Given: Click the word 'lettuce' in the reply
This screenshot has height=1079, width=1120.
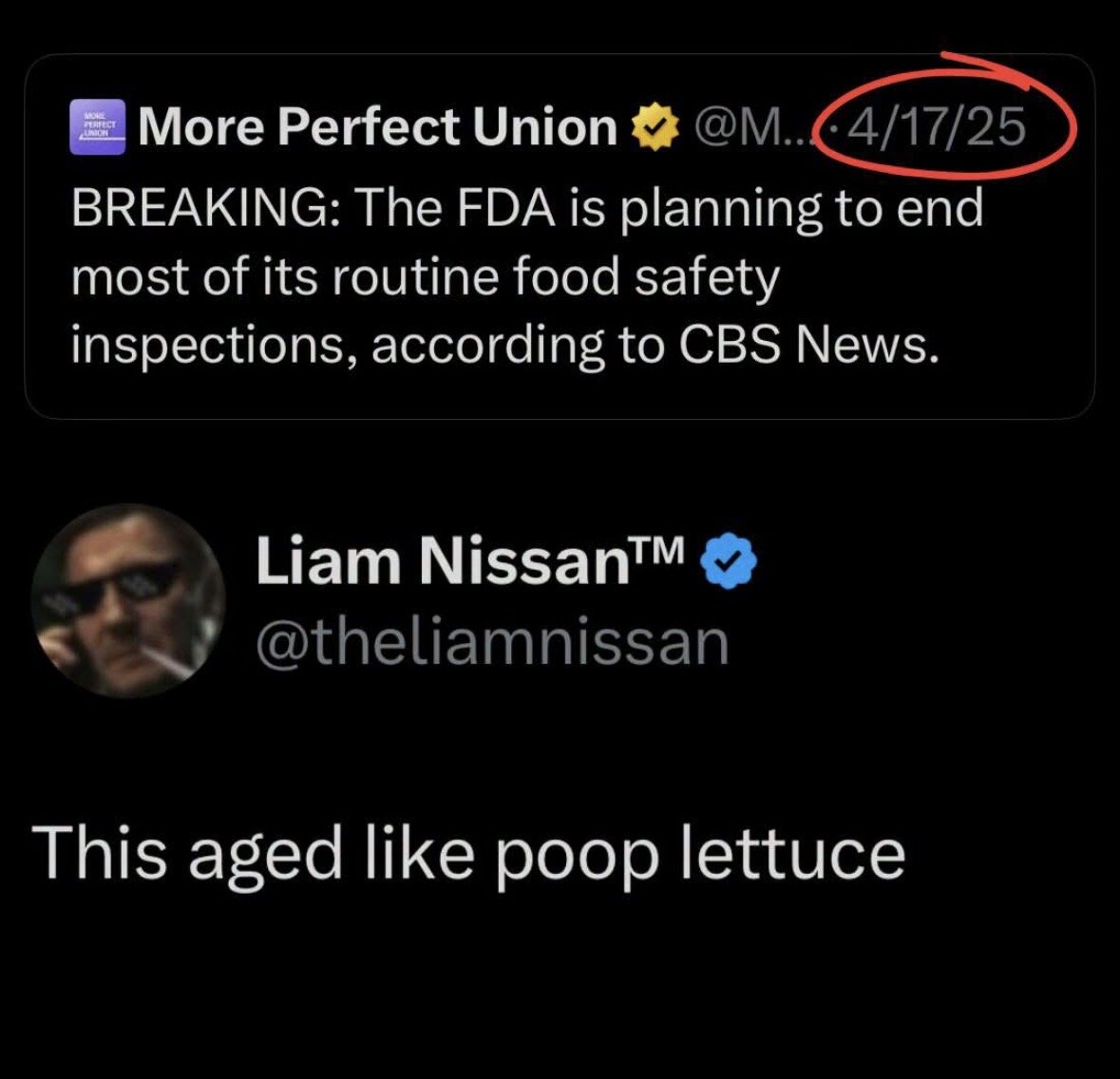Looking at the screenshot, I should point(793,853).
